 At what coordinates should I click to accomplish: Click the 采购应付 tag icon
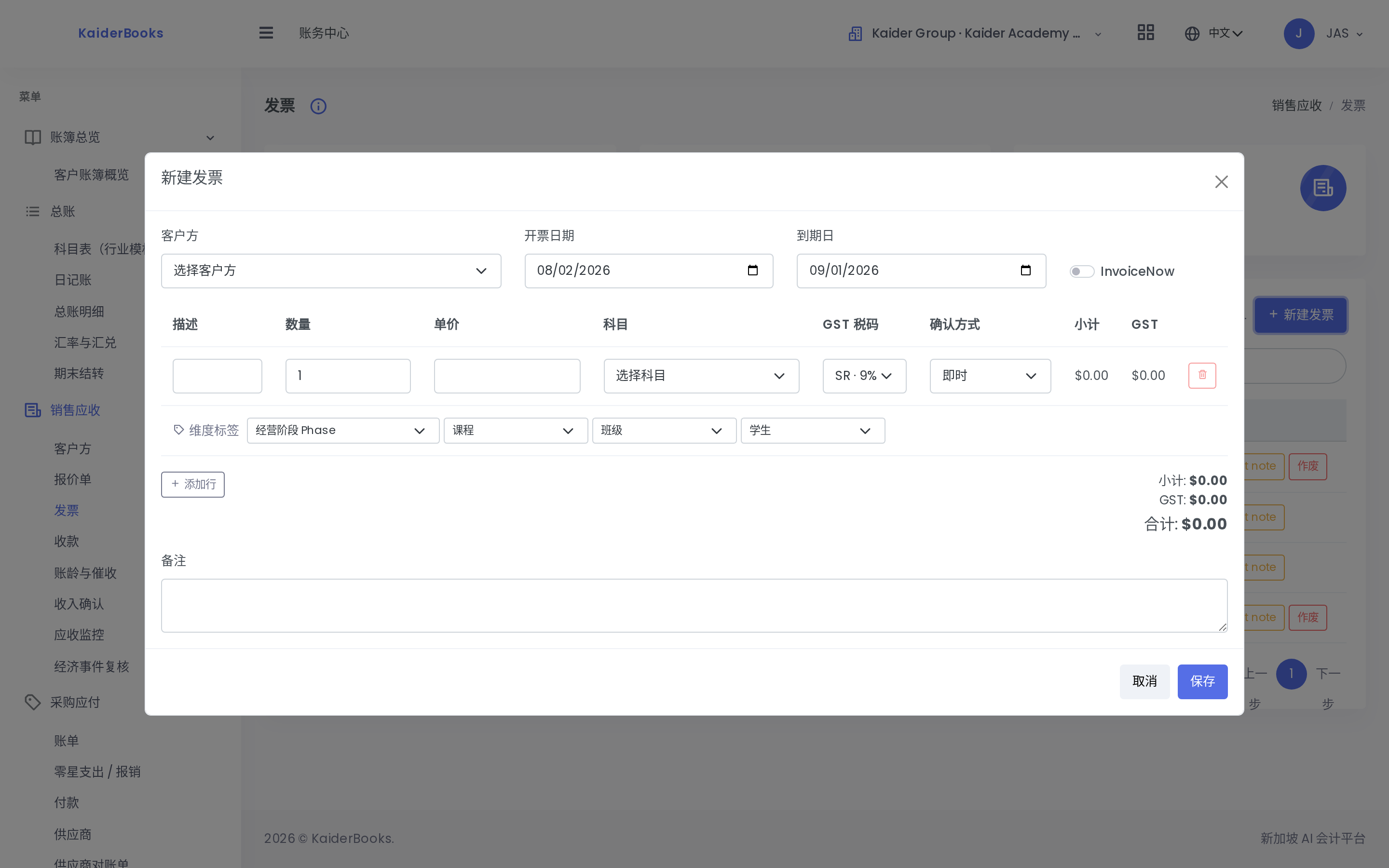(33, 702)
